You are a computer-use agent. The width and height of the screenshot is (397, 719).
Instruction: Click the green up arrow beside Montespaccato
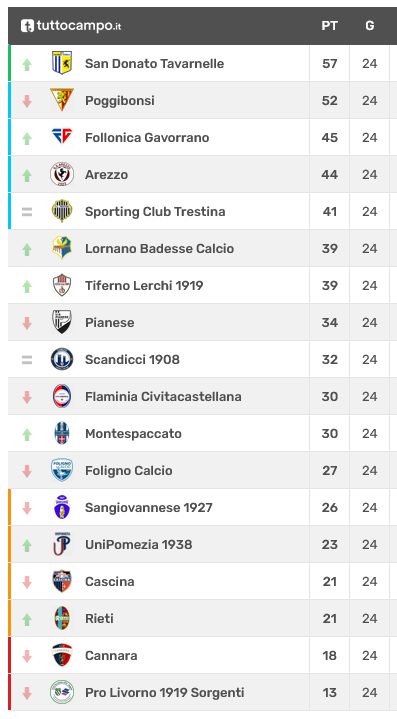tap(27, 434)
